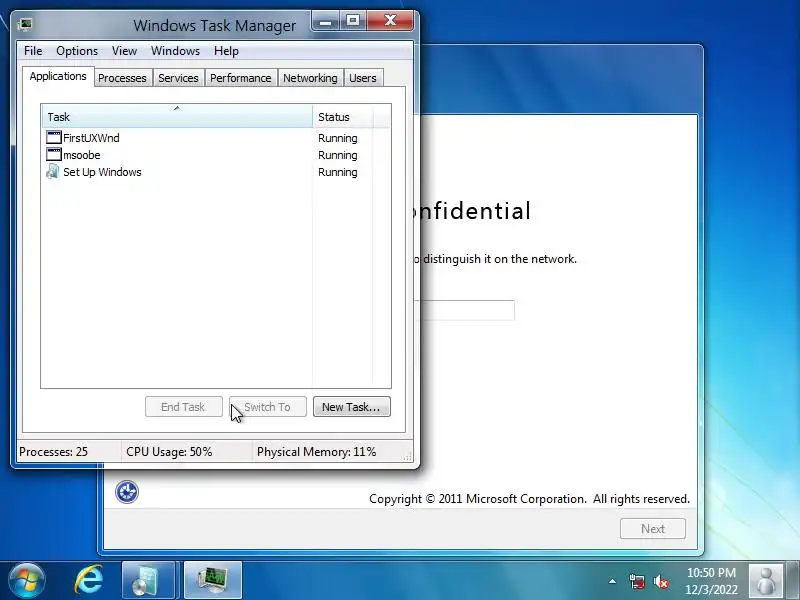Click Running status of msoobe
Screen dimensions: 800x600
(x=338, y=155)
